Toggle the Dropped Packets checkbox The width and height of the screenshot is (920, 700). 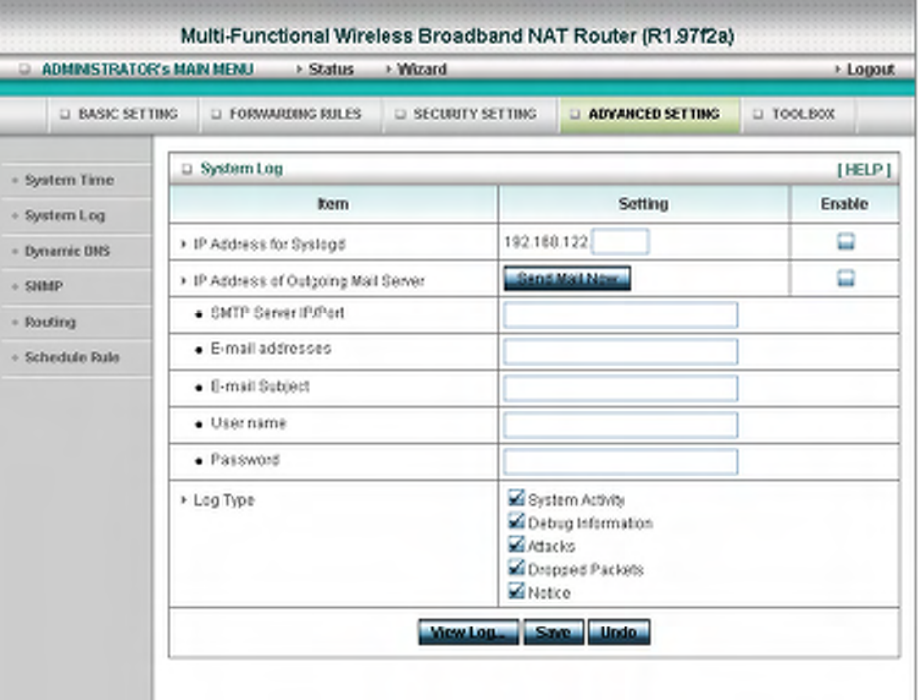point(516,568)
